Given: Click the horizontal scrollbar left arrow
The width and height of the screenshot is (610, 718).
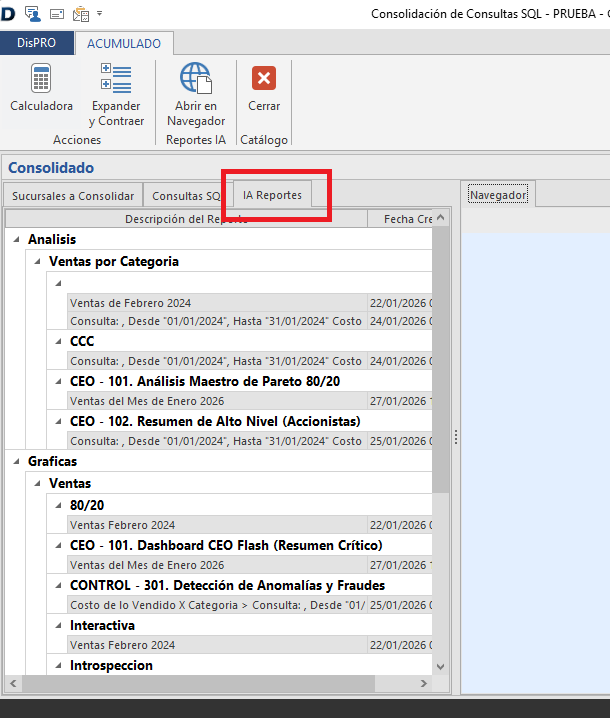Looking at the screenshot, I should click(13, 683).
